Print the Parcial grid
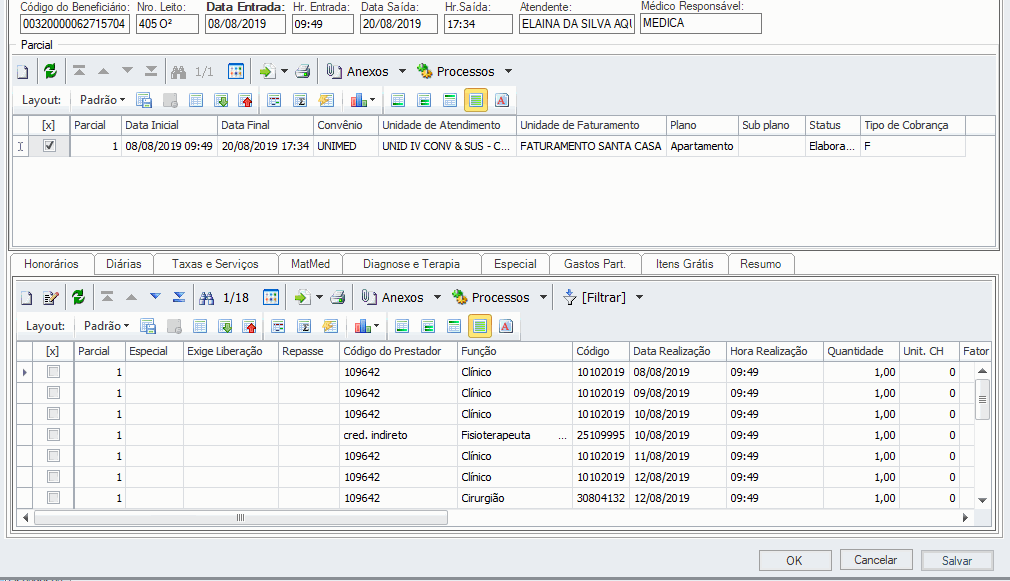The image size is (1010, 581). tap(303, 71)
